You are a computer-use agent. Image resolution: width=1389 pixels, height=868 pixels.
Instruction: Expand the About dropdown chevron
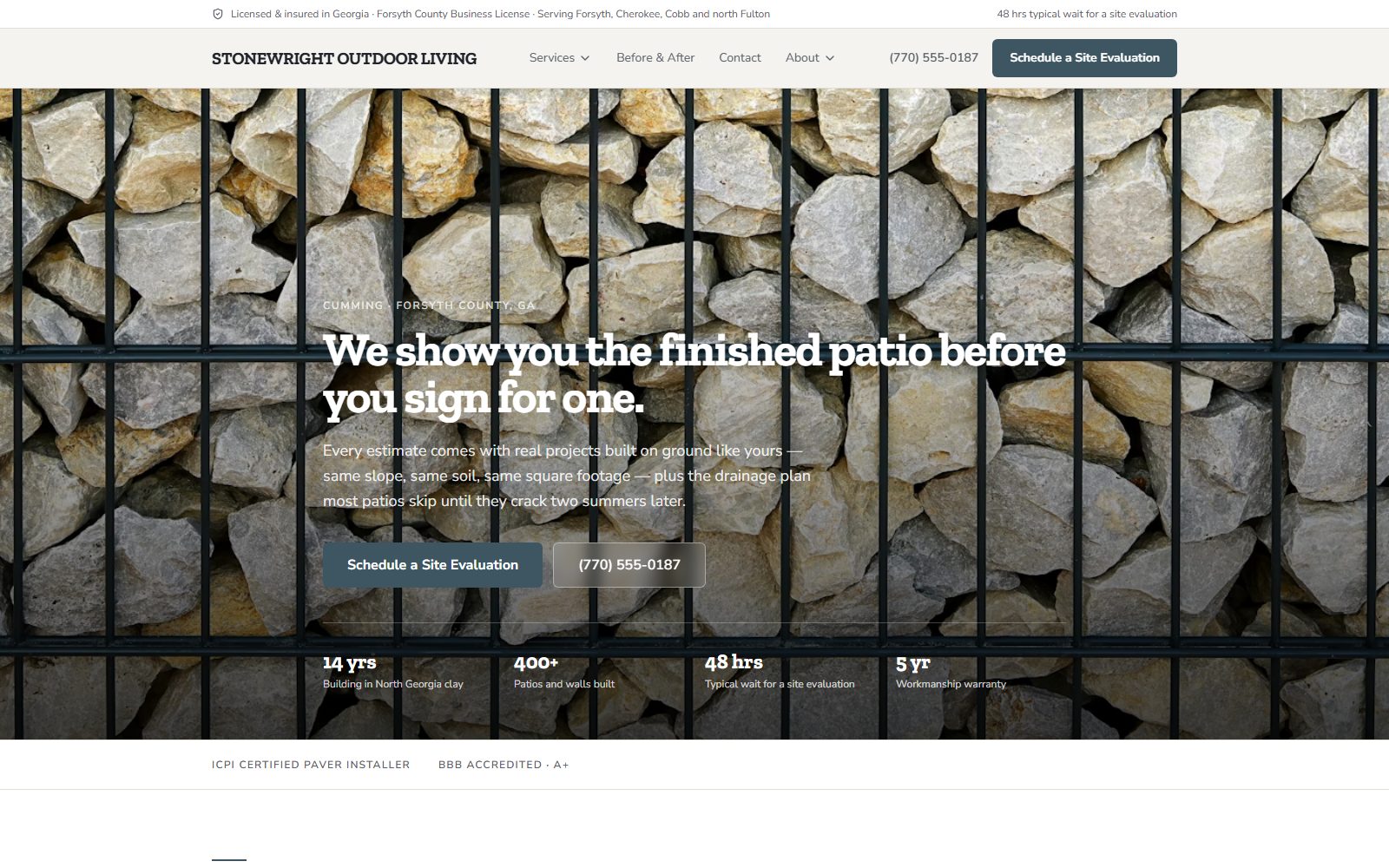point(830,58)
